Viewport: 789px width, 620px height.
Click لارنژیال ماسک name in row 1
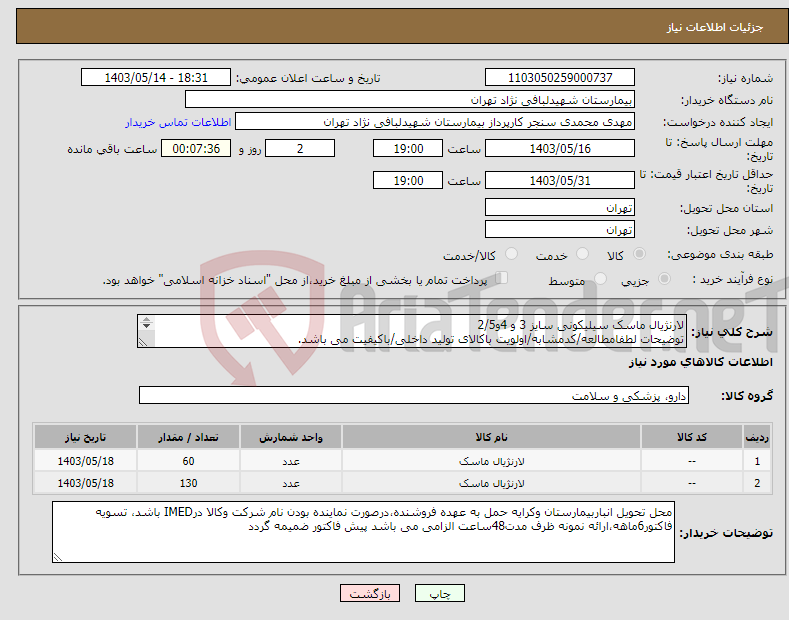tap(492, 461)
